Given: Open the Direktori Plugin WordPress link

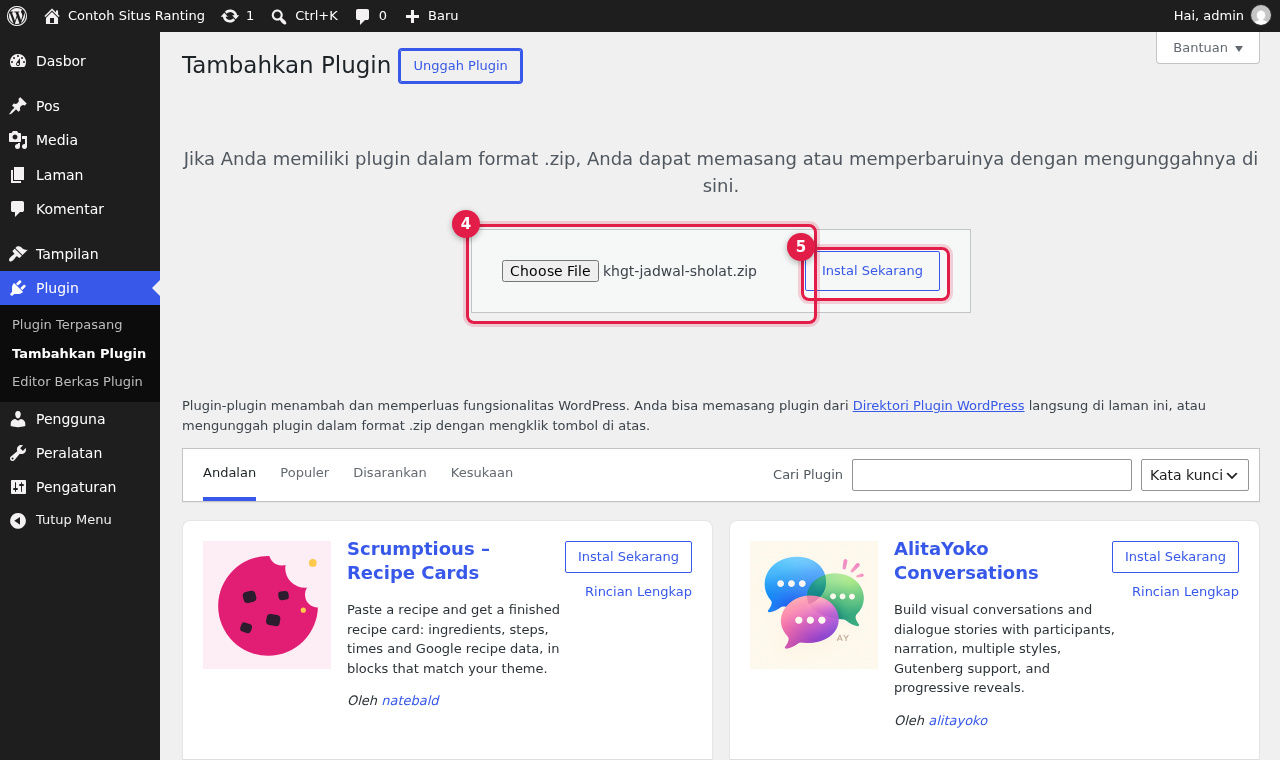Looking at the screenshot, I should click(938, 406).
